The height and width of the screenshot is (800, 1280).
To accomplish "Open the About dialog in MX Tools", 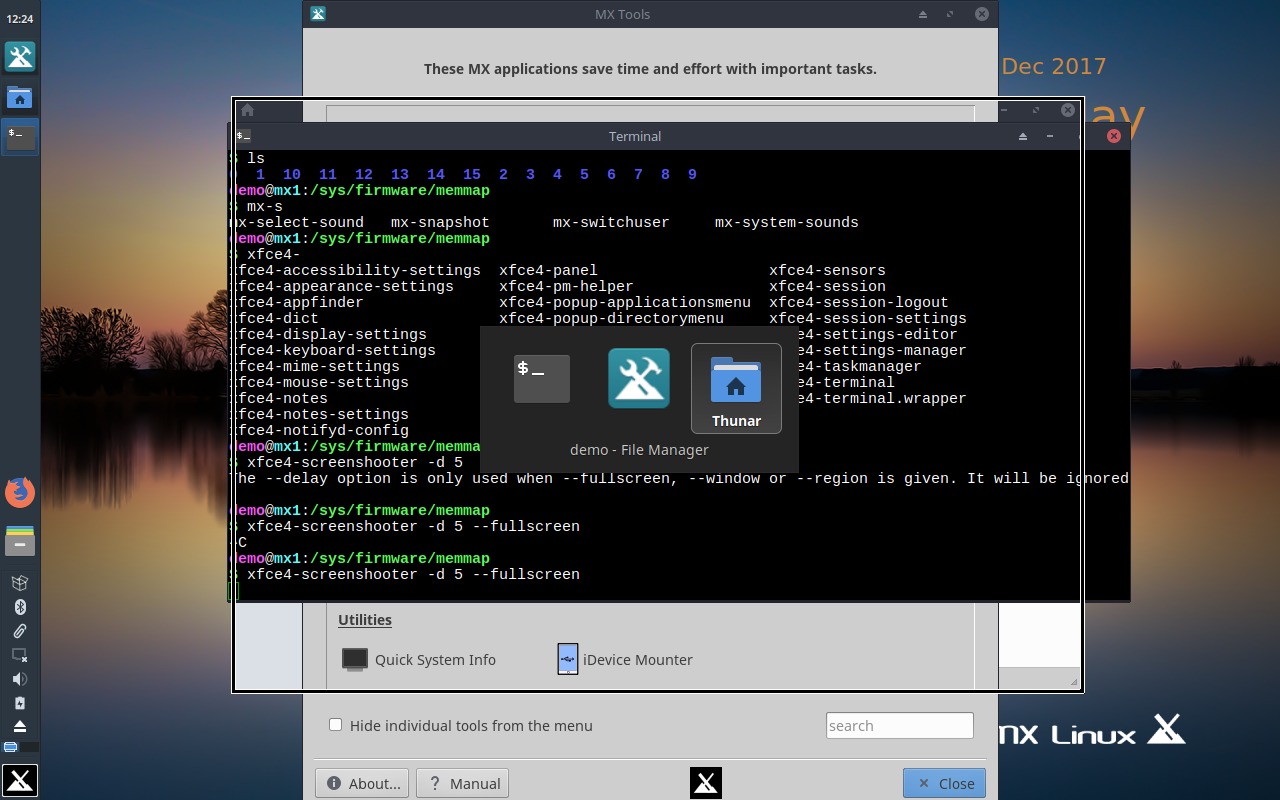I will (x=361, y=783).
